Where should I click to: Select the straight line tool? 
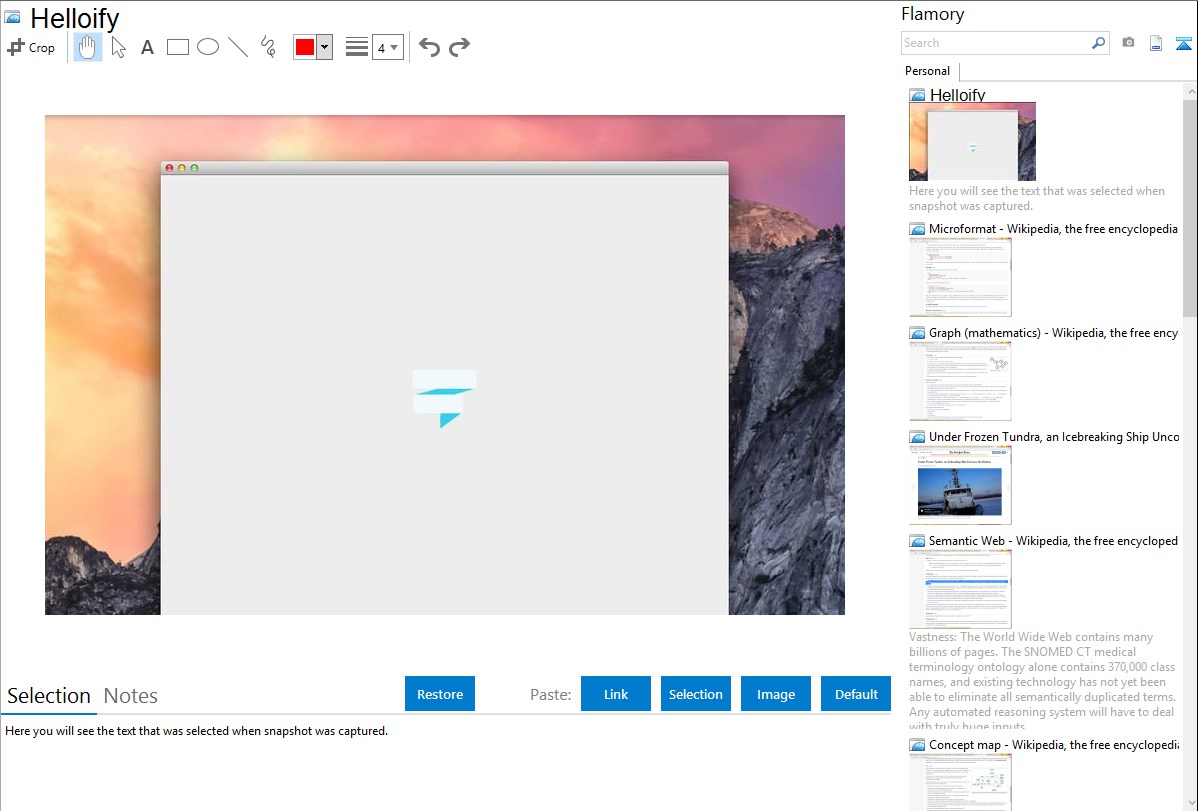238,47
